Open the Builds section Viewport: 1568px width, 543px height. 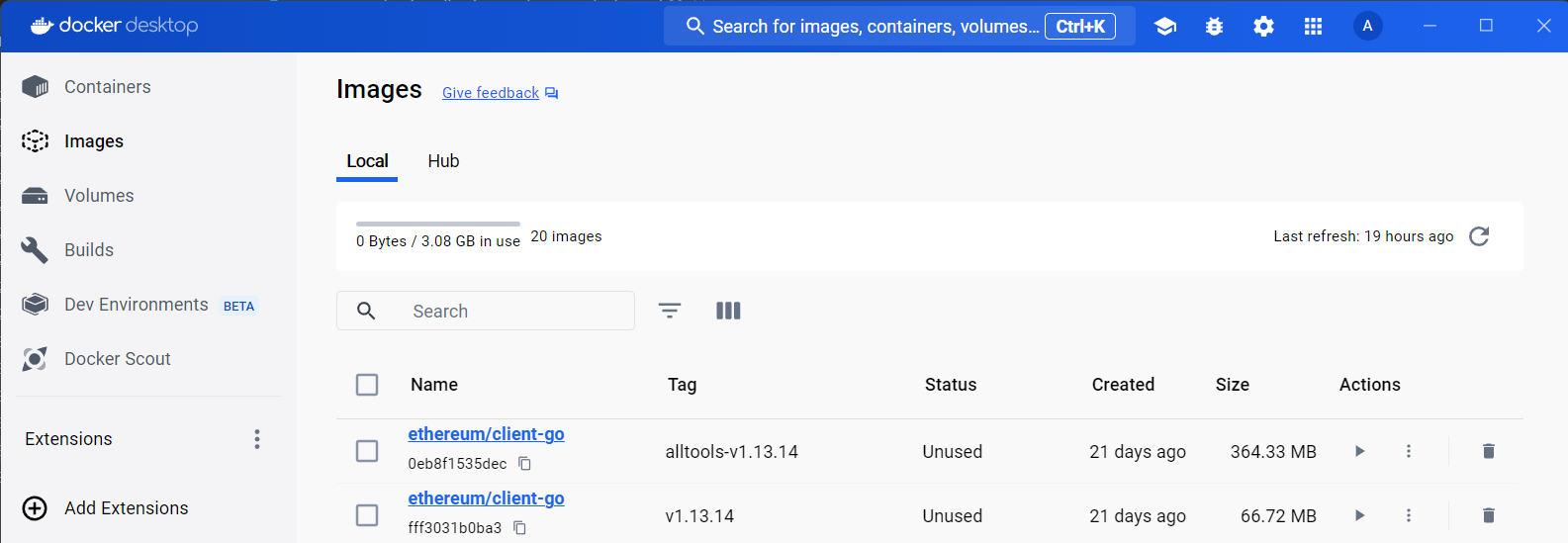89,250
